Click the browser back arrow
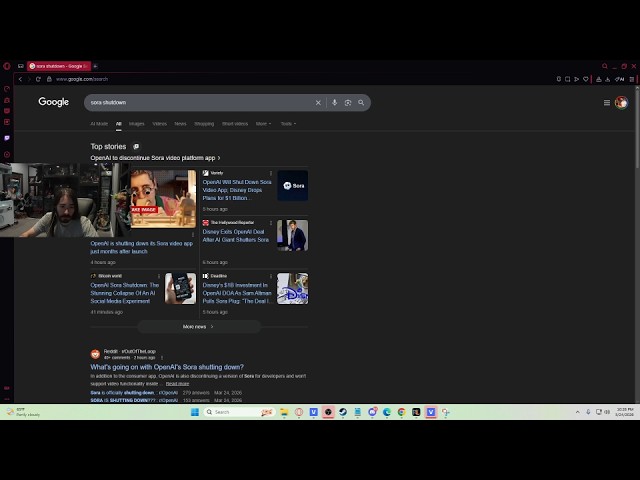Screen dimensions: 640x480 (20, 79)
